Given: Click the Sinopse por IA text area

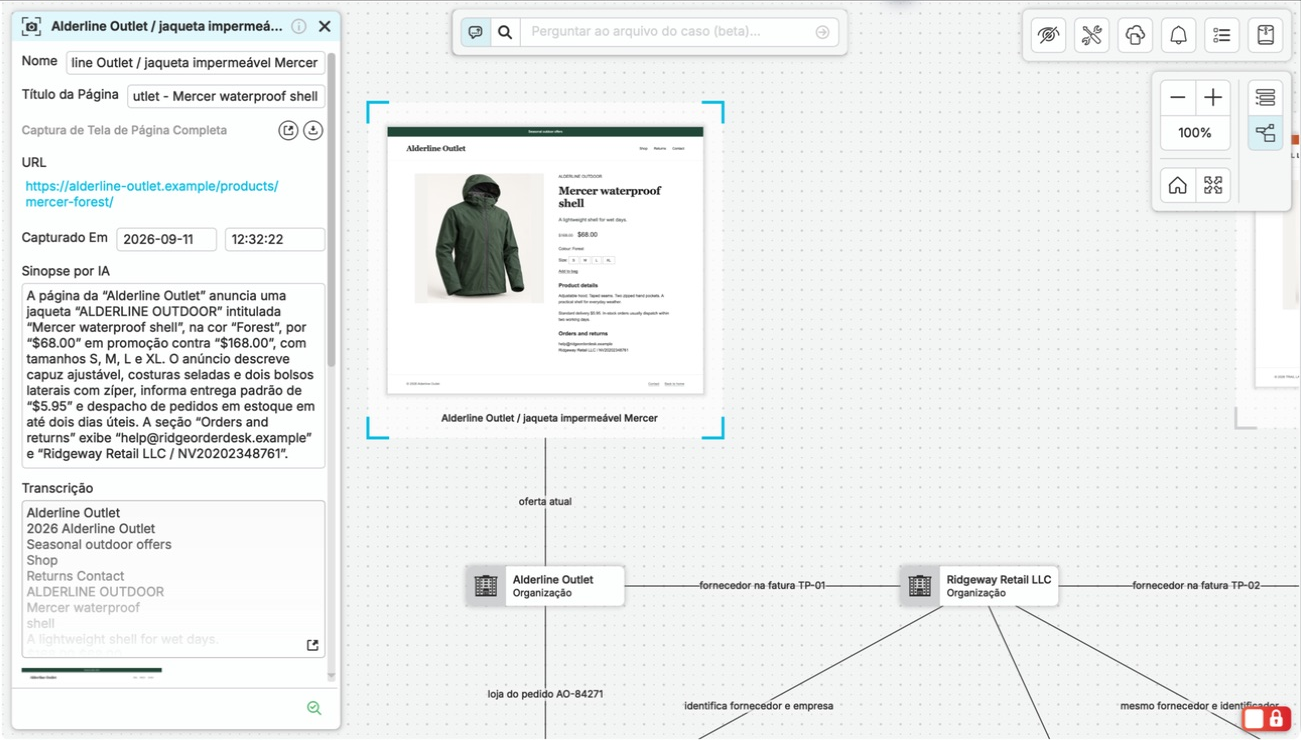Looking at the screenshot, I should (x=174, y=375).
